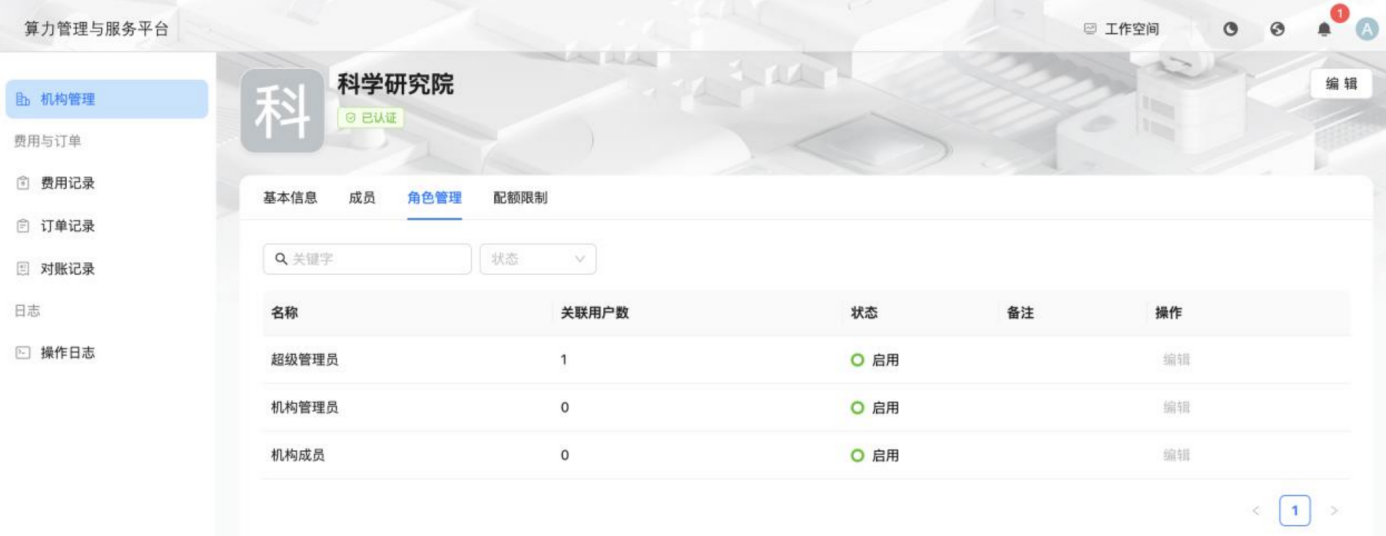The height and width of the screenshot is (536, 1386).
Task: Expand the 状态 filter dropdown
Action: tap(538, 259)
